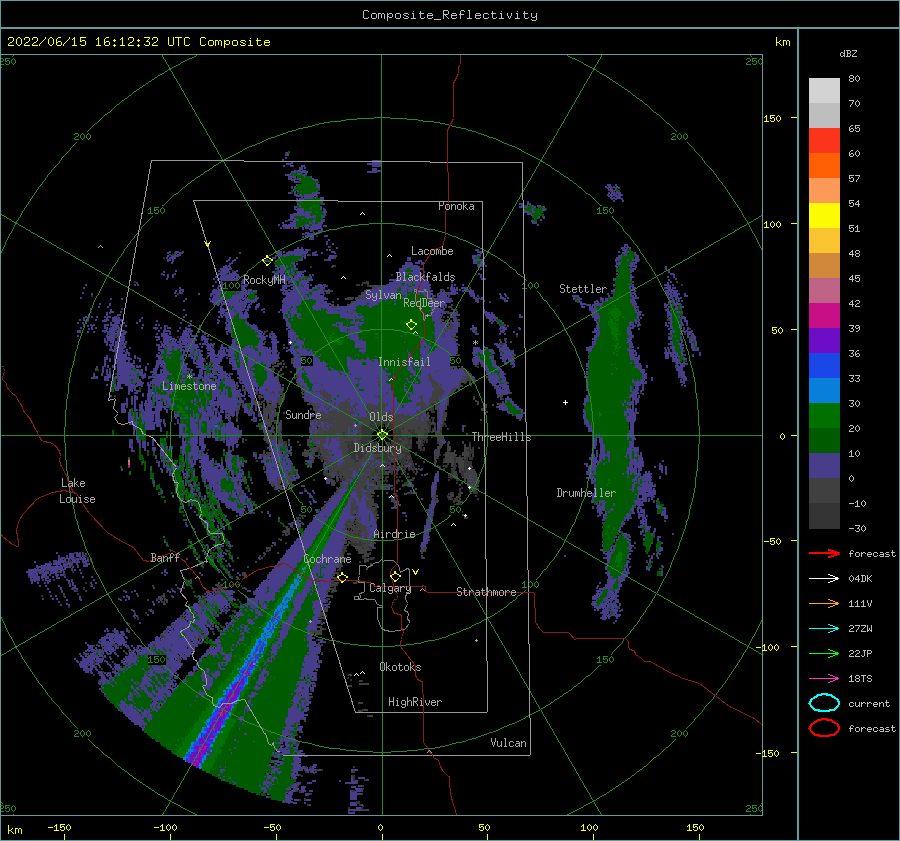Click the Lacombe label
Image resolution: width=900 pixels, height=841 pixels.
432,251
